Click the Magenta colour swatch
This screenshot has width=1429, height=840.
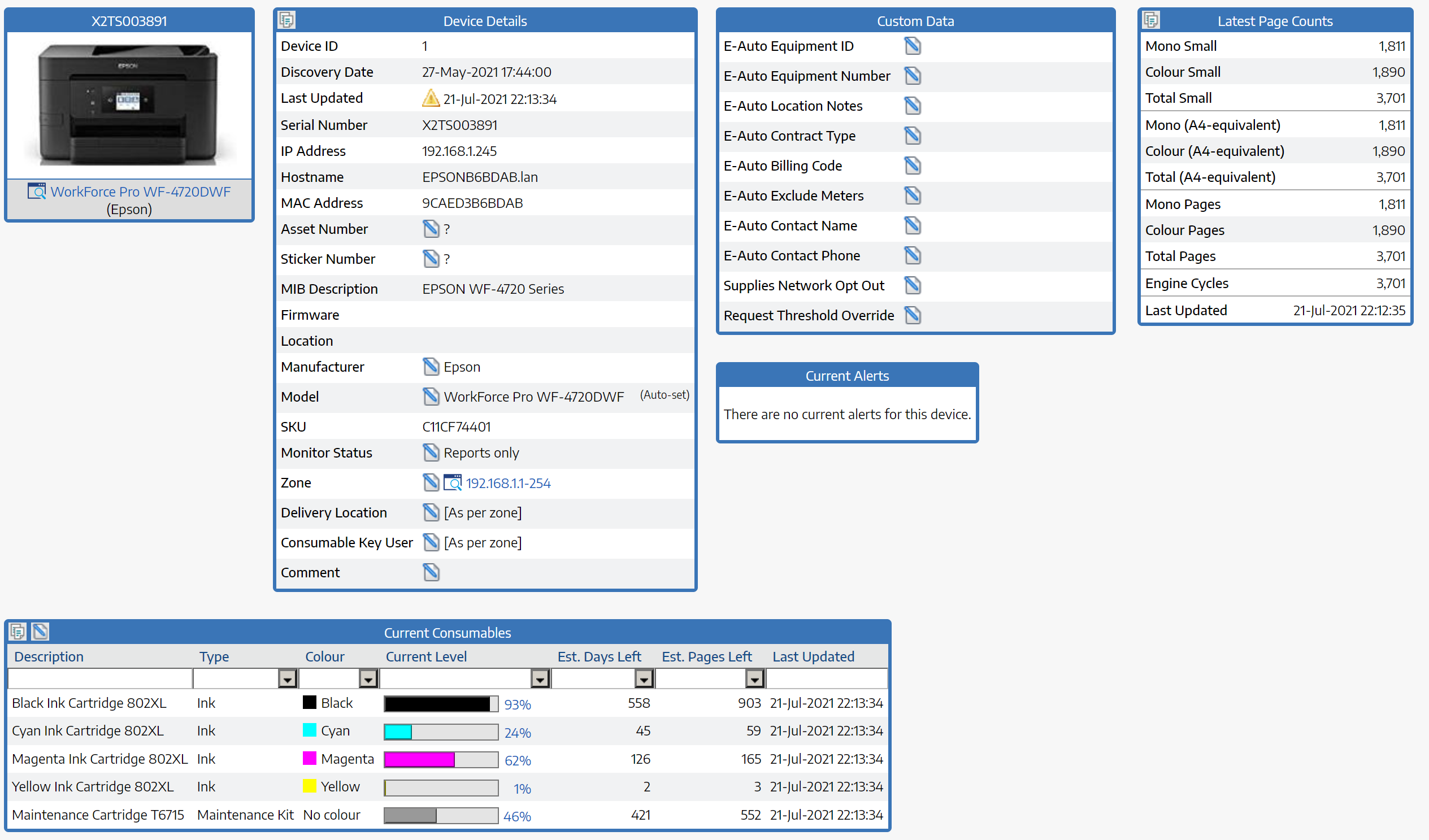tap(309, 759)
